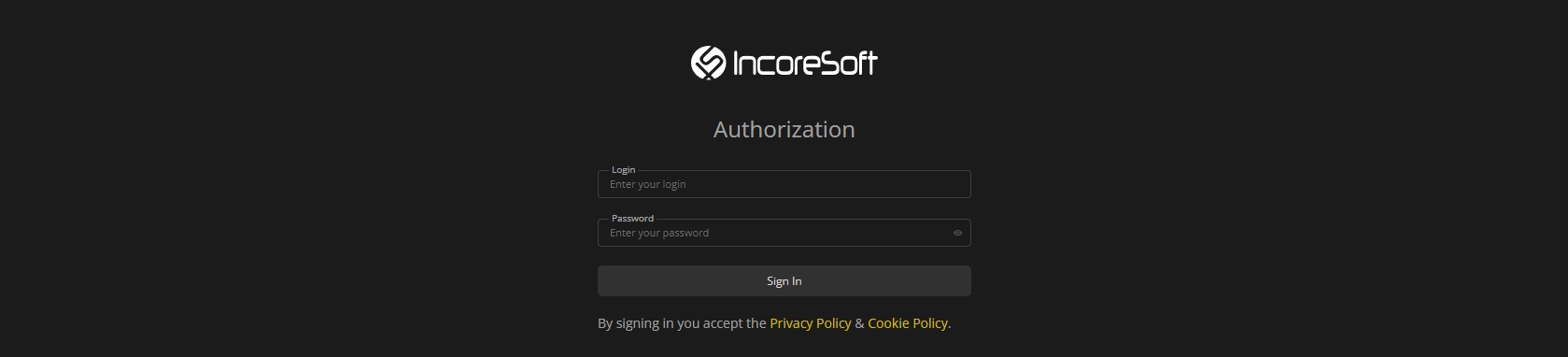Image resolution: width=1568 pixels, height=357 pixels.
Task: Click the Authorization heading
Action: (784, 129)
